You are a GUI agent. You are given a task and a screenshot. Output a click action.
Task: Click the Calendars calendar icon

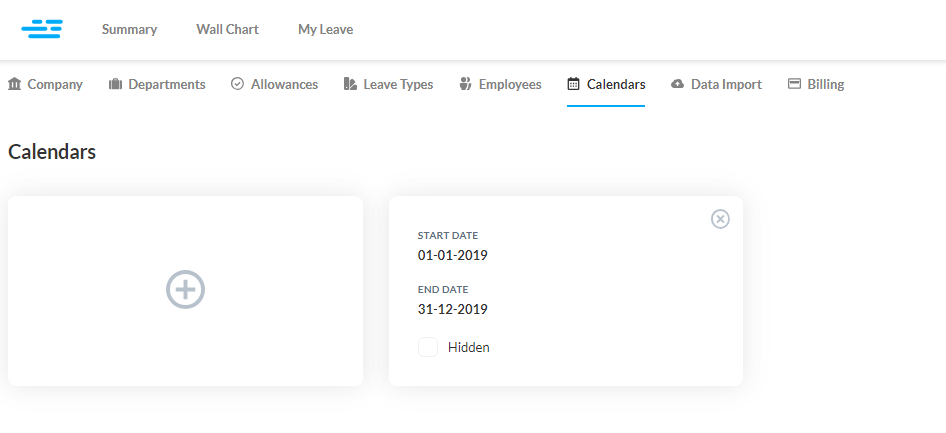pyautogui.click(x=573, y=84)
